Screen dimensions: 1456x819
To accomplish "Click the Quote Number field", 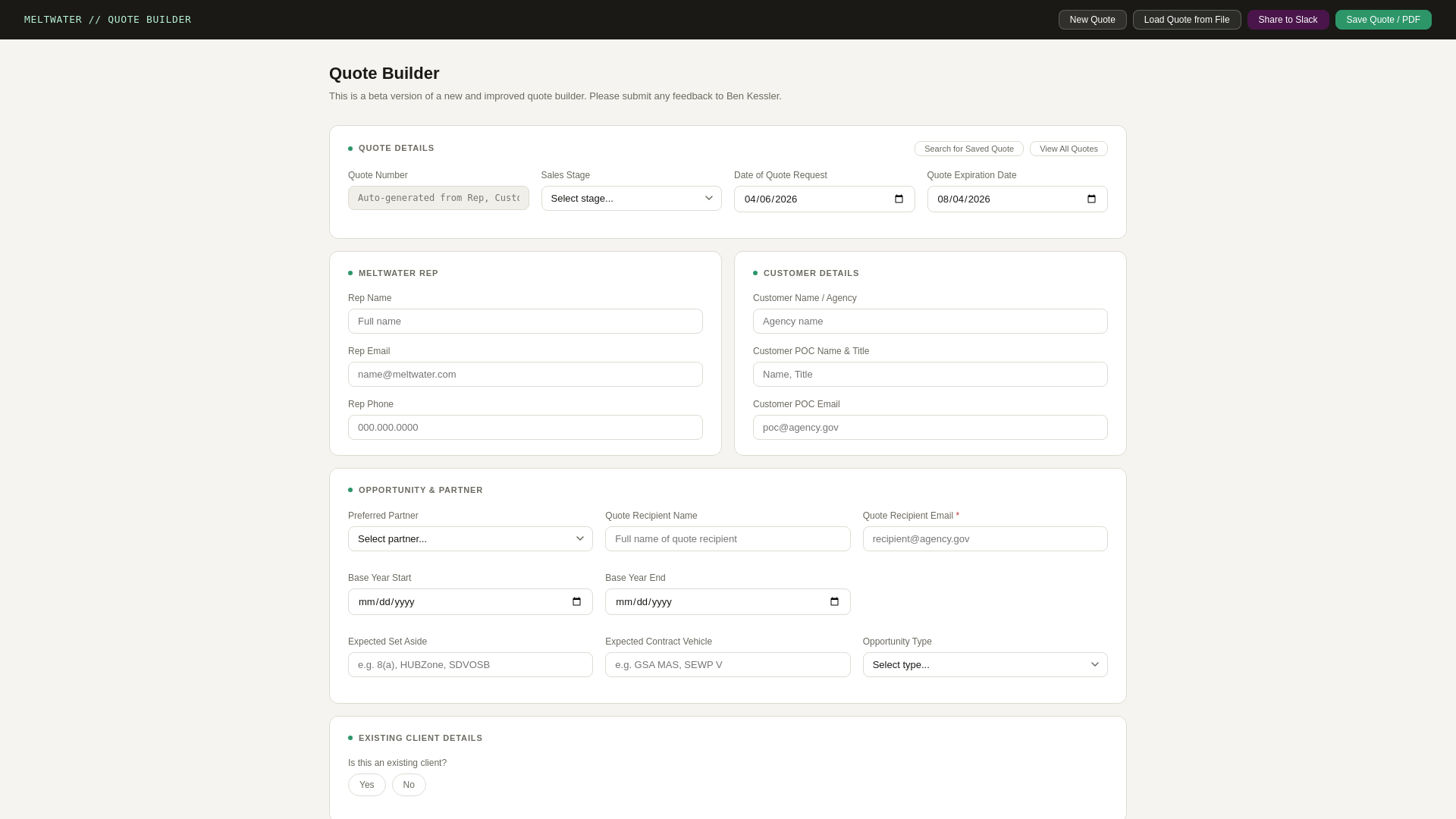I will click(438, 198).
